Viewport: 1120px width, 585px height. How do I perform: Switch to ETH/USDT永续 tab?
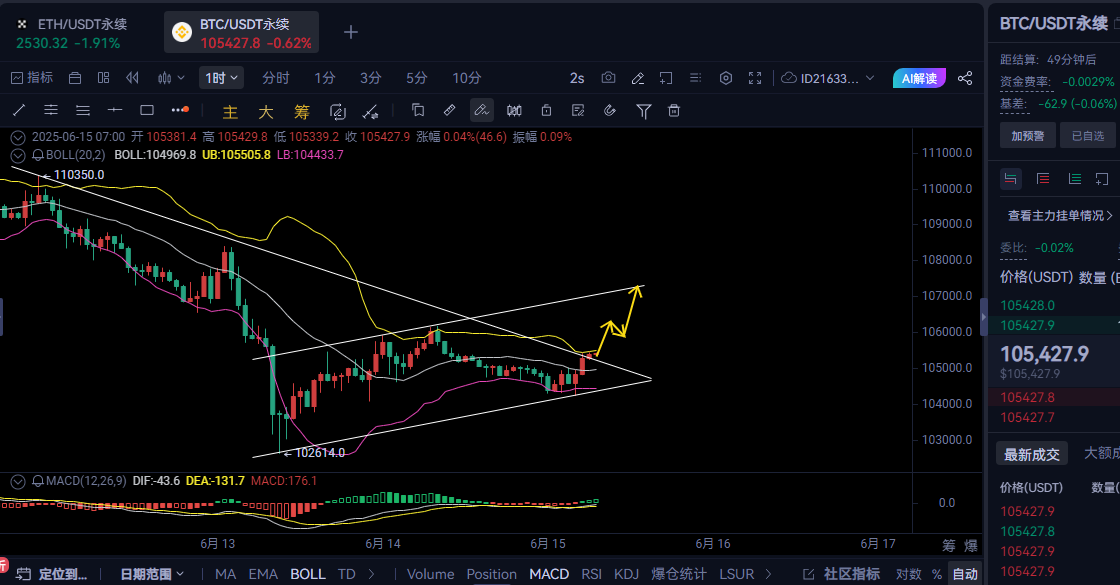[x=71, y=33]
